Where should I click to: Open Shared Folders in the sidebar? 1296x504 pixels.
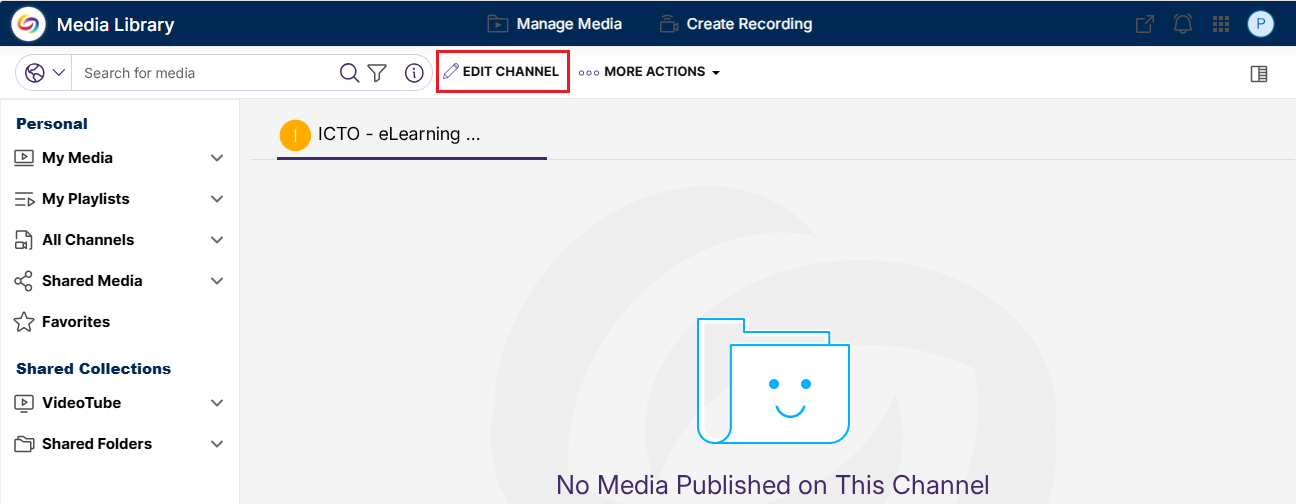coord(97,444)
